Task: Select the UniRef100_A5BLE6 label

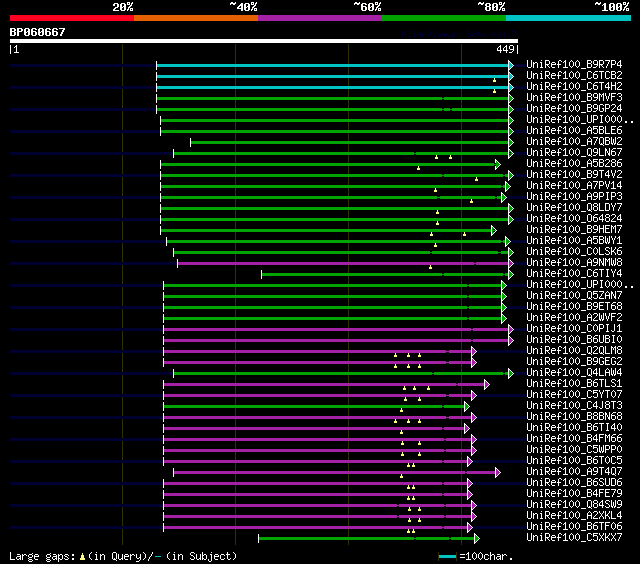Action: point(574,131)
